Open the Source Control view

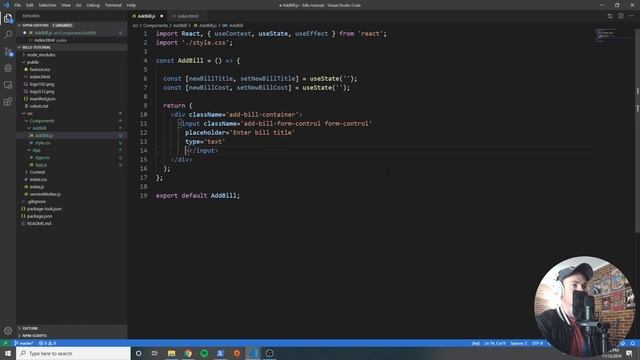[8, 51]
